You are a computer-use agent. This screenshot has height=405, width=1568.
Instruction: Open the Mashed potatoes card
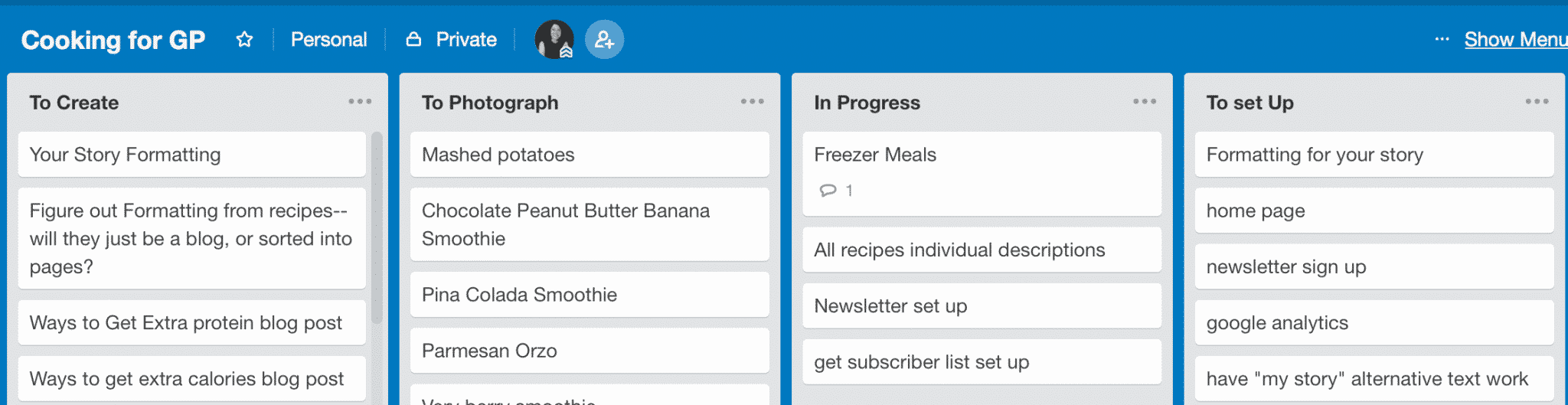(x=590, y=154)
